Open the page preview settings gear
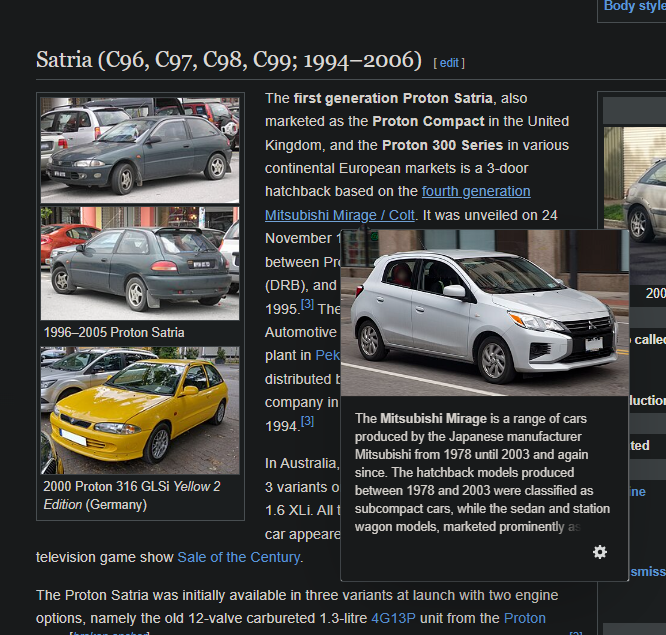This screenshot has height=635, width=666. click(600, 552)
